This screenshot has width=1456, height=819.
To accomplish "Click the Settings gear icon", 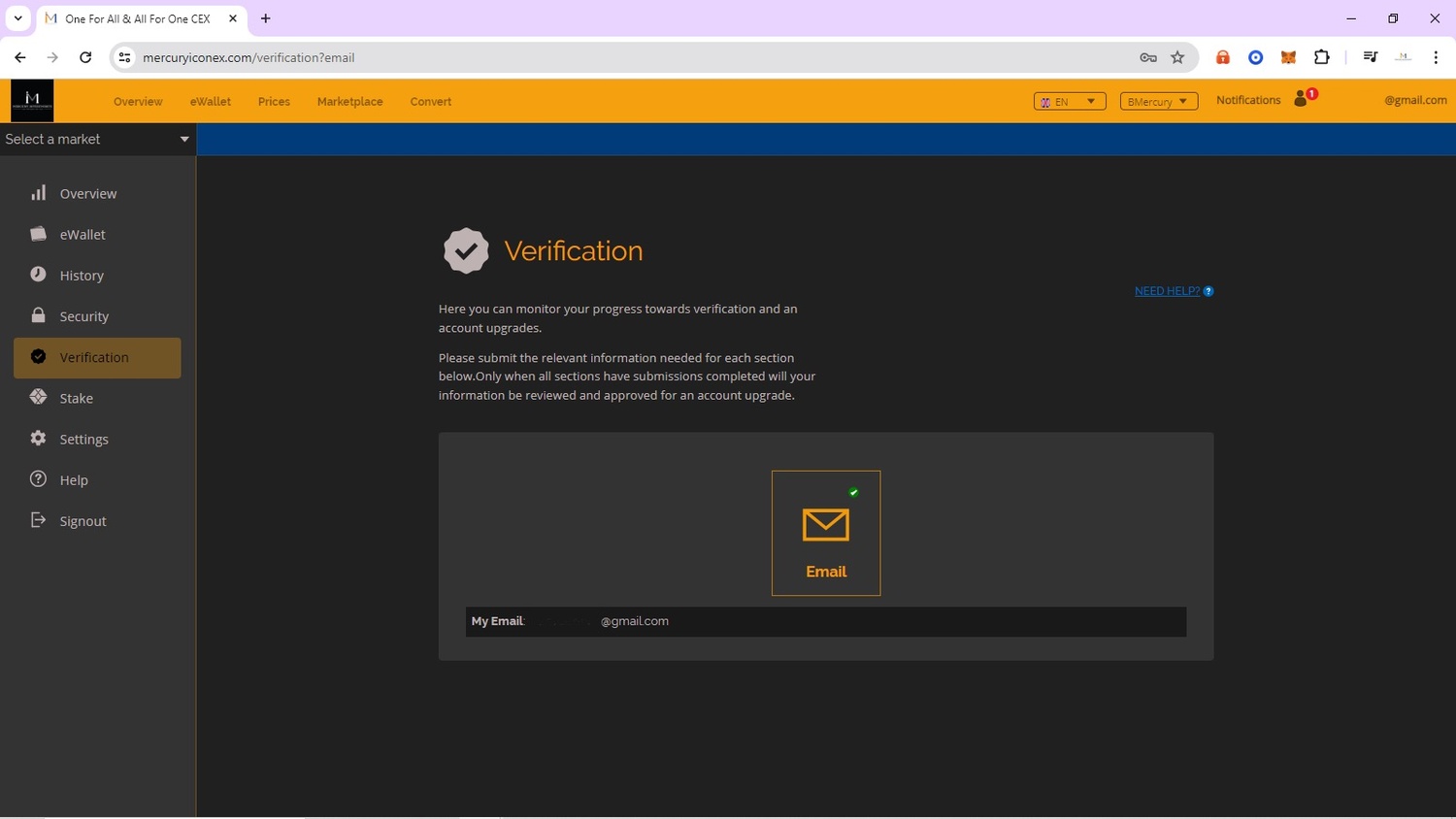I will coord(38,438).
